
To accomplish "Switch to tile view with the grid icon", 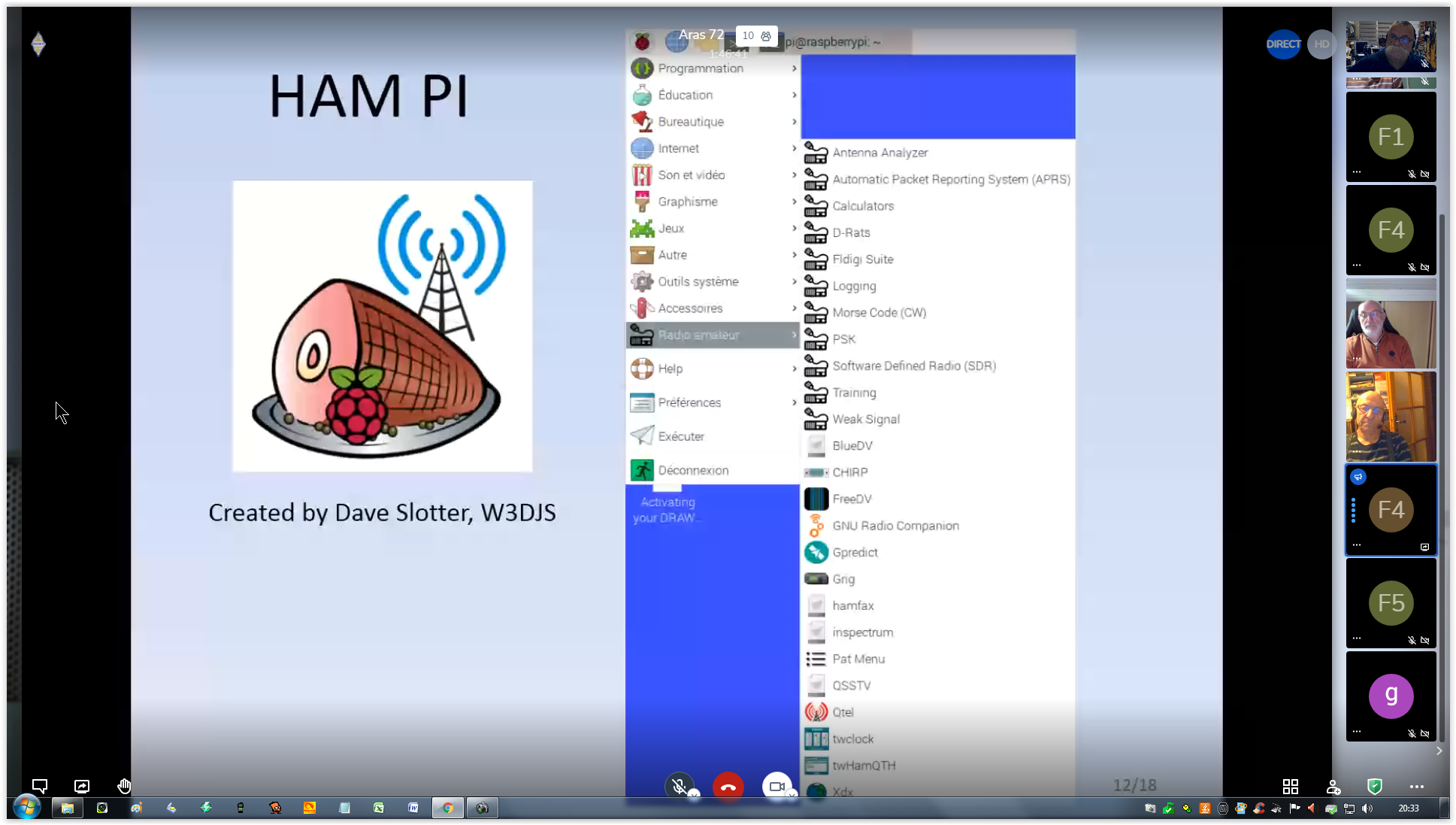I will [x=1291, y=787].
